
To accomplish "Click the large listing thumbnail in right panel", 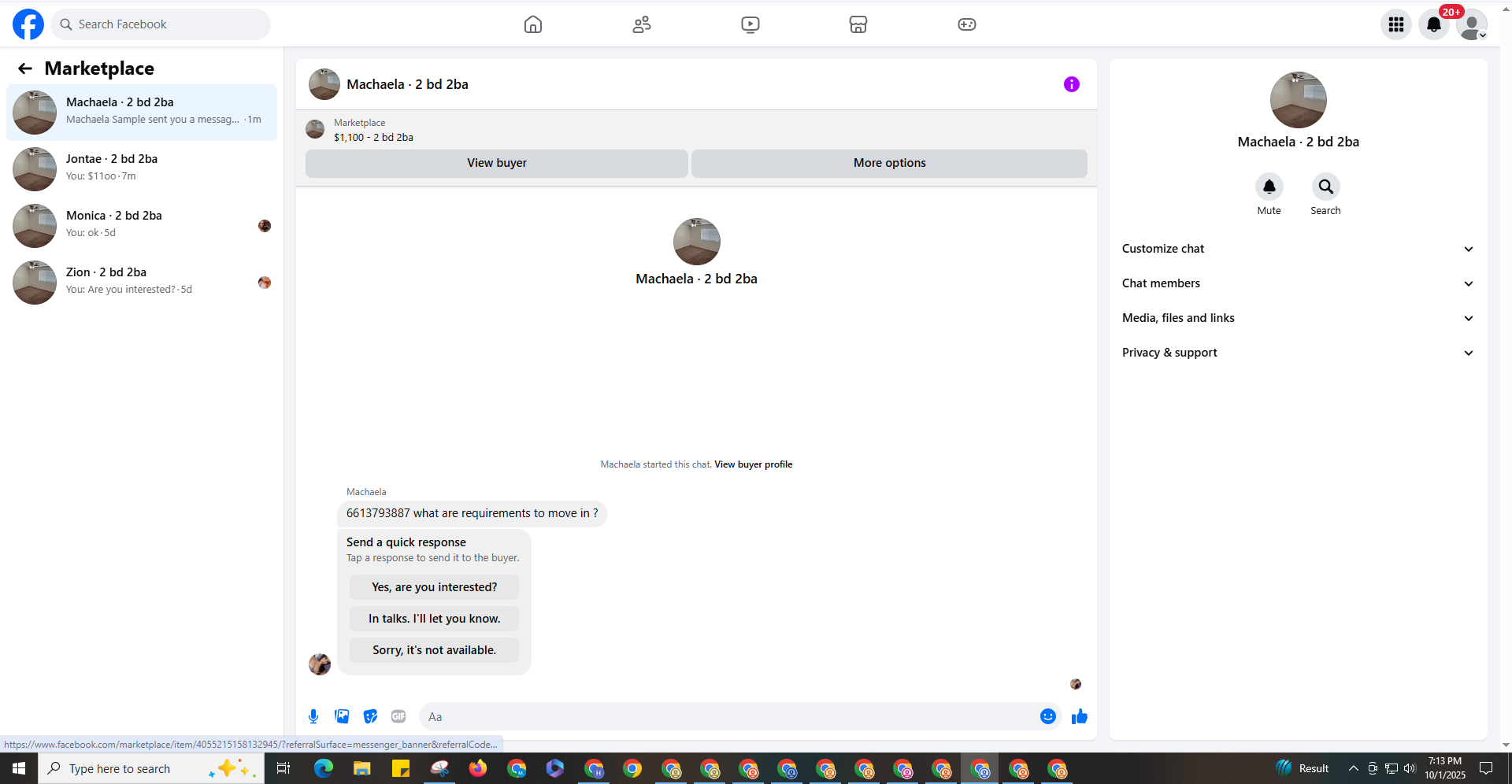I will 1299,100.
